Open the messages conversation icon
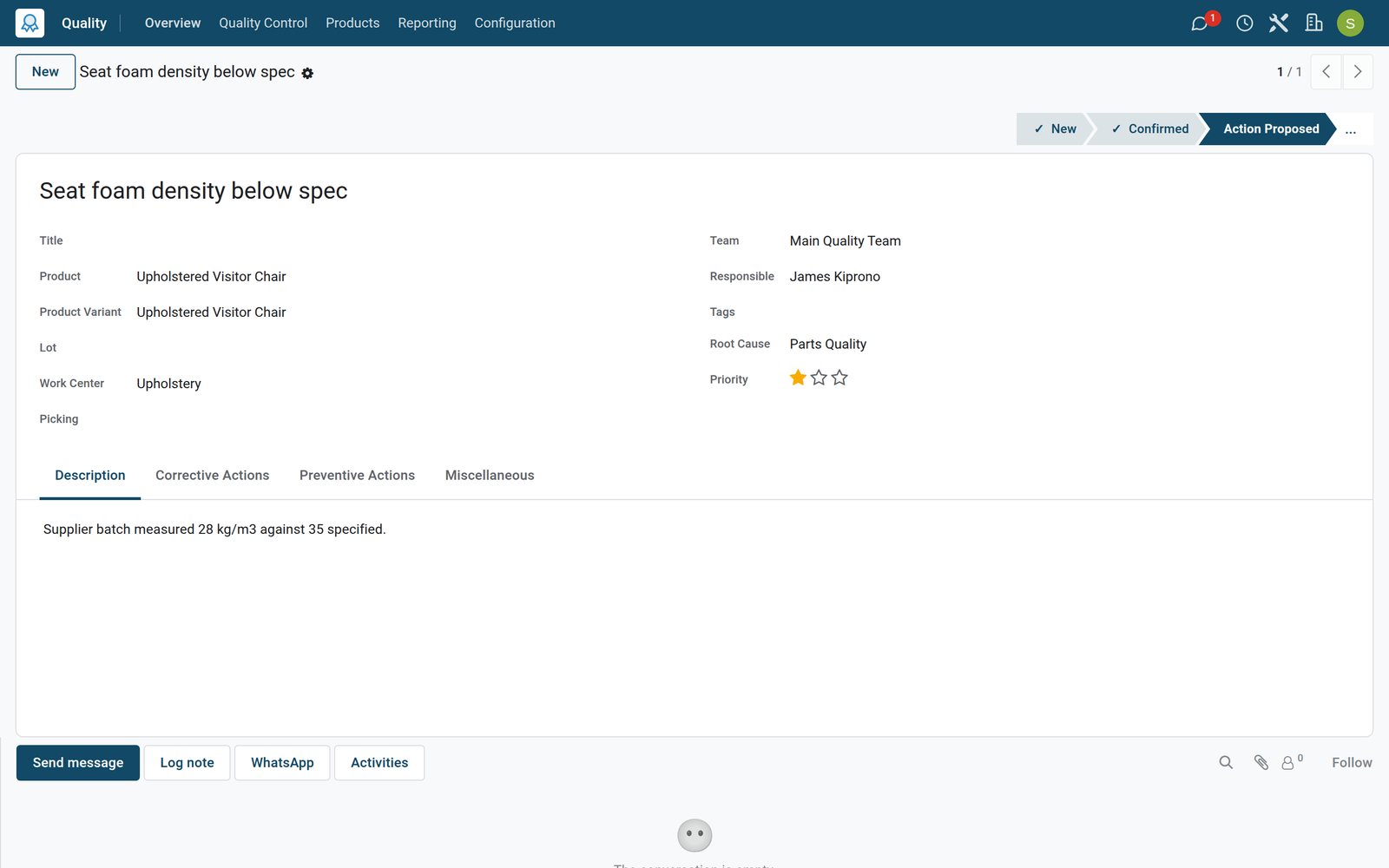The width and height of the screenshot is (1389, 868). pyautogui.click(x=1200, y=23)
